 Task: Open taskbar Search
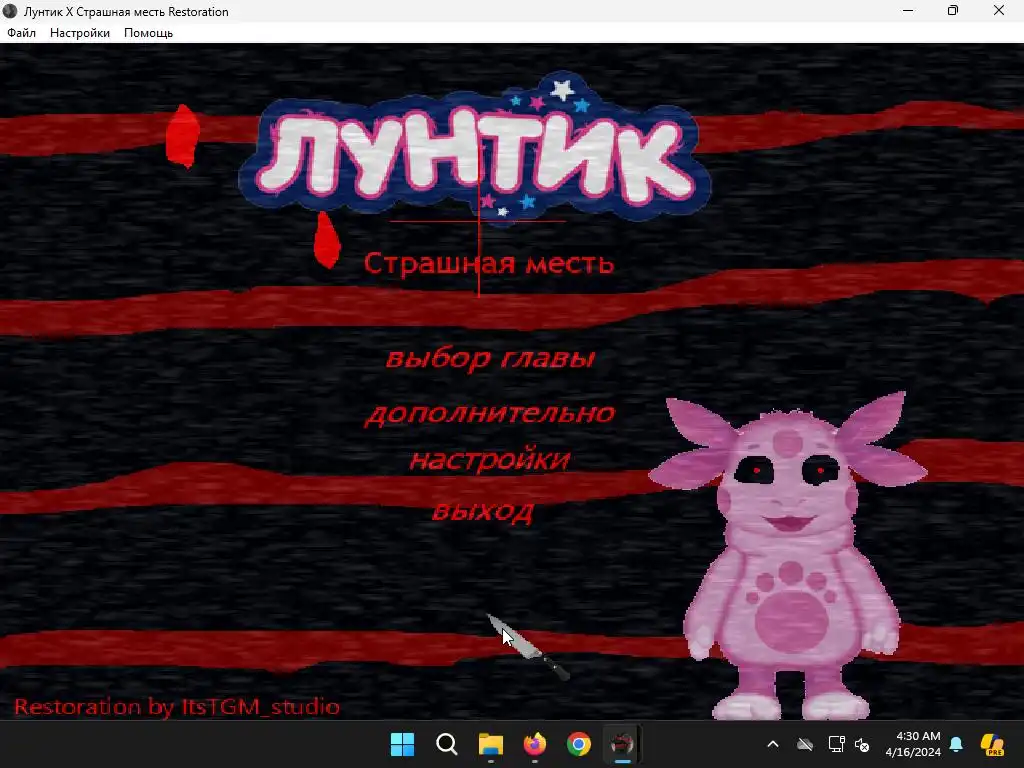tap(447, 744)
